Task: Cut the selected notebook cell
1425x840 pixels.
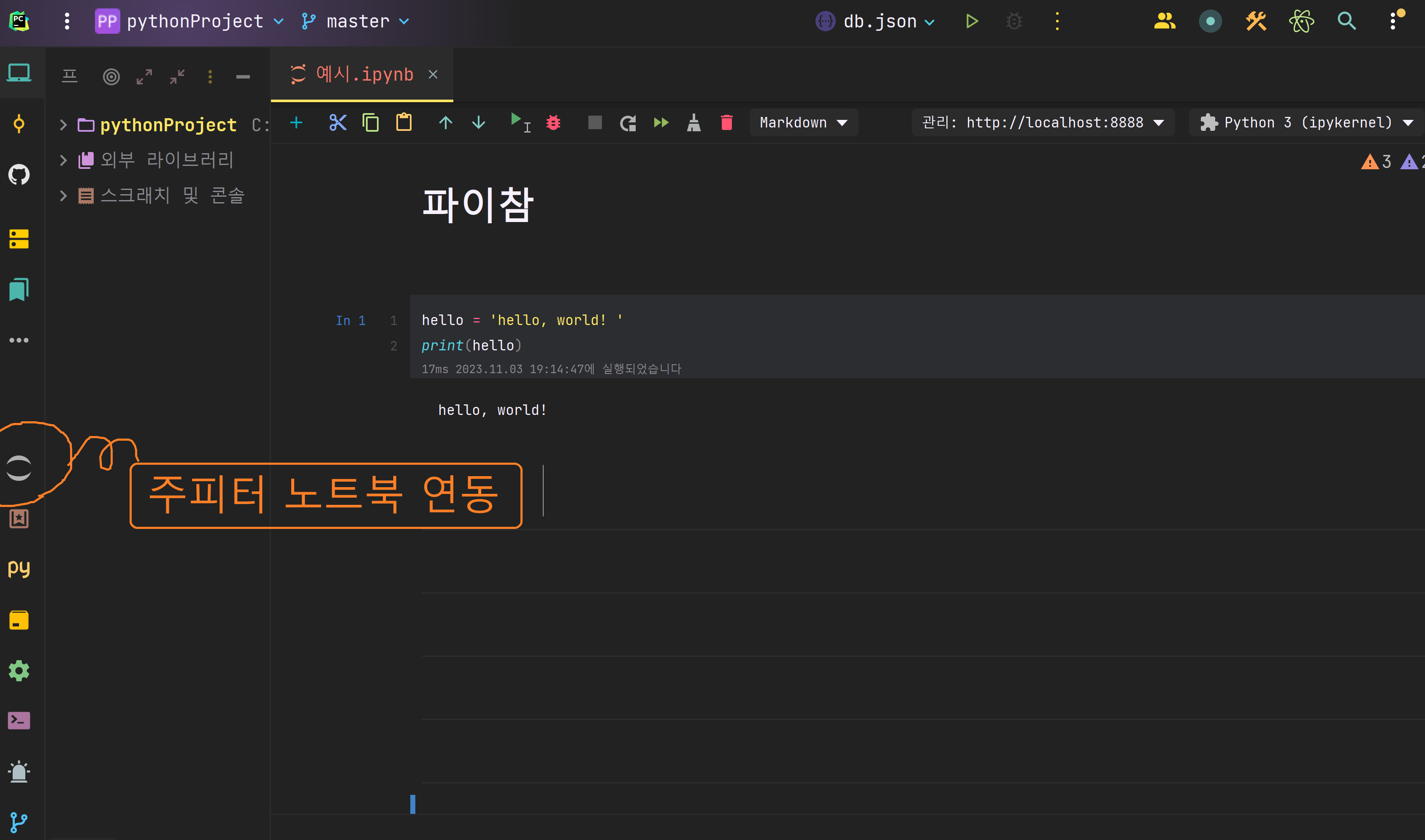Action: (x=337, y=122)
